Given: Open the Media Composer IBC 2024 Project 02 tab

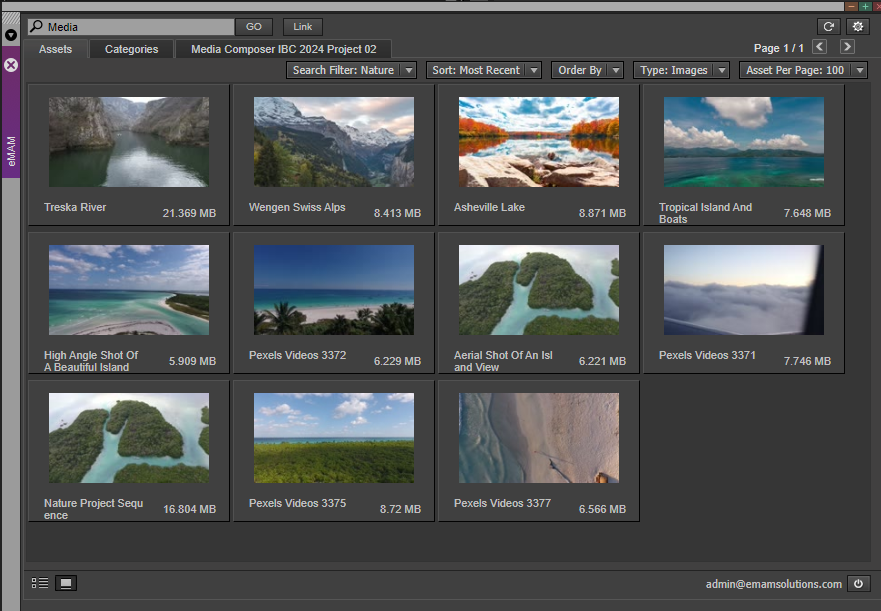Looking at the screenshot, I should pos(283,49).
